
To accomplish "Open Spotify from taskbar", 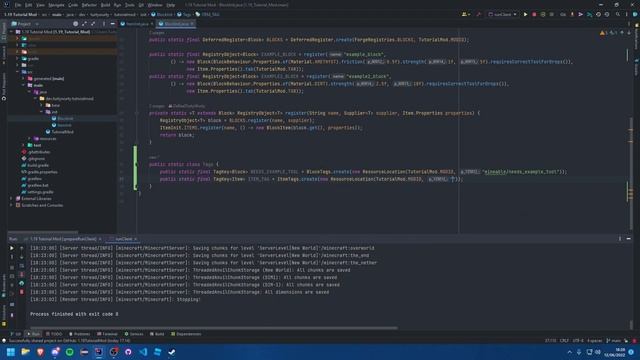I will pyautogui.click(x=69, y=352).
